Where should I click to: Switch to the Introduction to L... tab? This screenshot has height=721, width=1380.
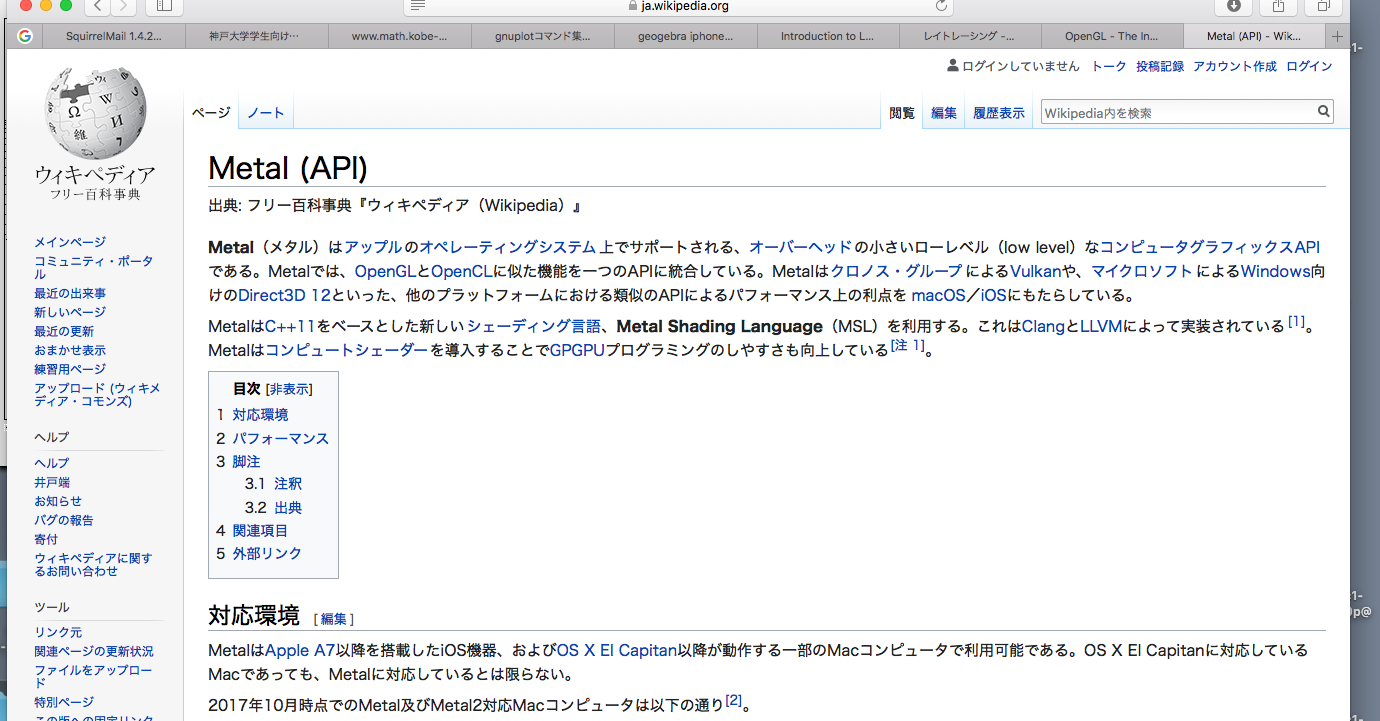pyautogui.click(x=826, y=36)
